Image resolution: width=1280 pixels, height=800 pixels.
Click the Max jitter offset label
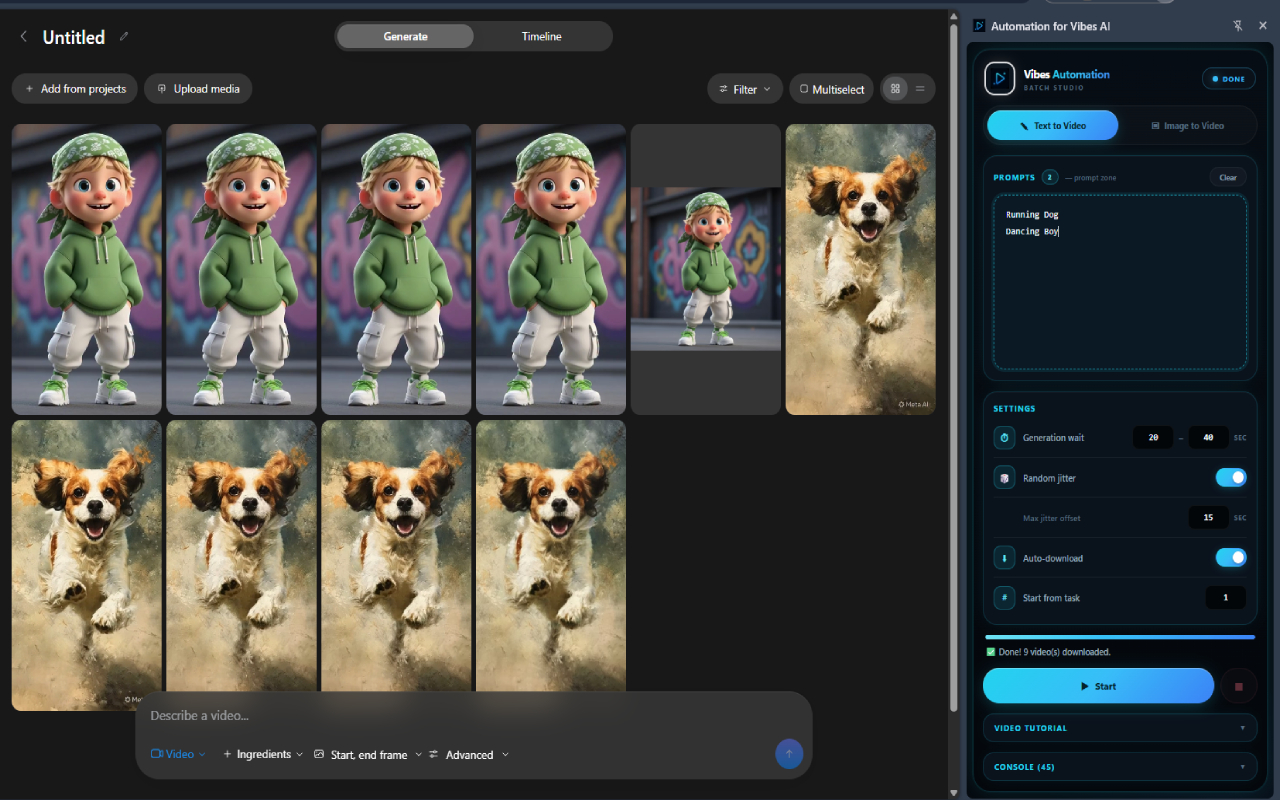(1051, 518)
